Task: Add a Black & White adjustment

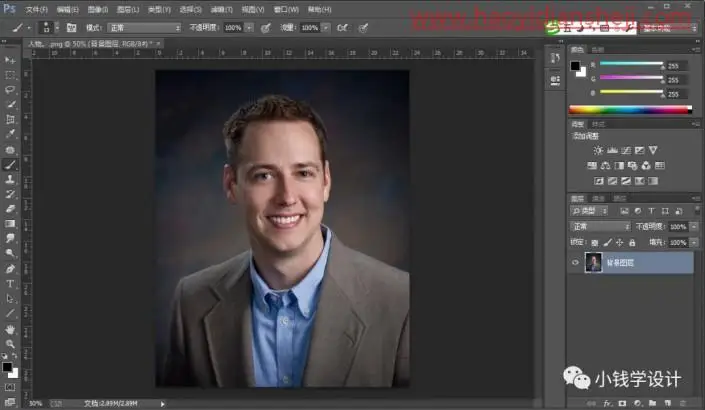Action: coord(619,165)
